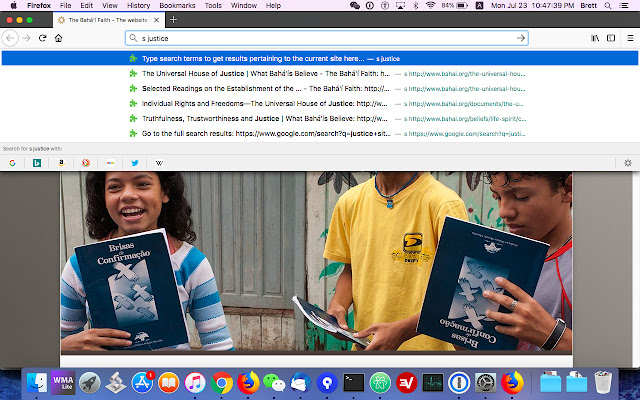The height and width of the screenshot is (400, 640).
Task: Open the Apple menu
Action: (x=13, y=5)
